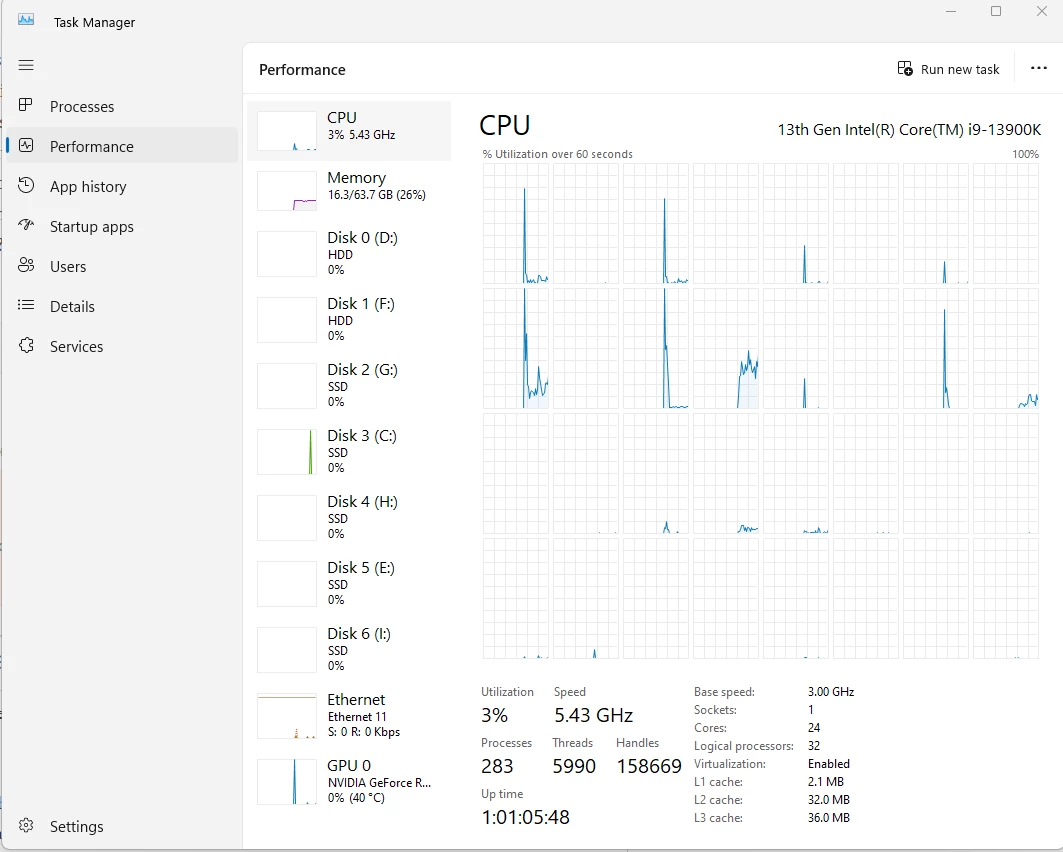Select the Memory resource entry
Image resolution: width=1063 pixels, height=852 pixels.
(348, 190)
